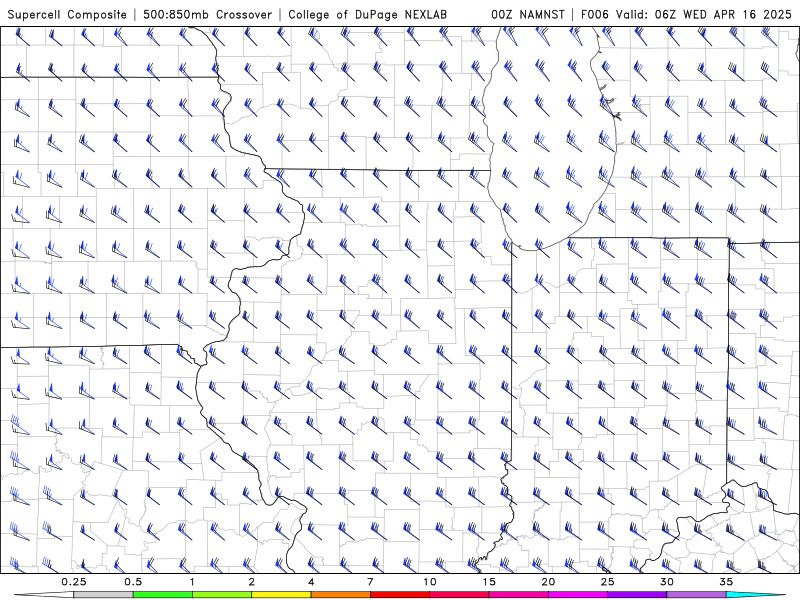Click the '0.25' scale label

(74, 582)
